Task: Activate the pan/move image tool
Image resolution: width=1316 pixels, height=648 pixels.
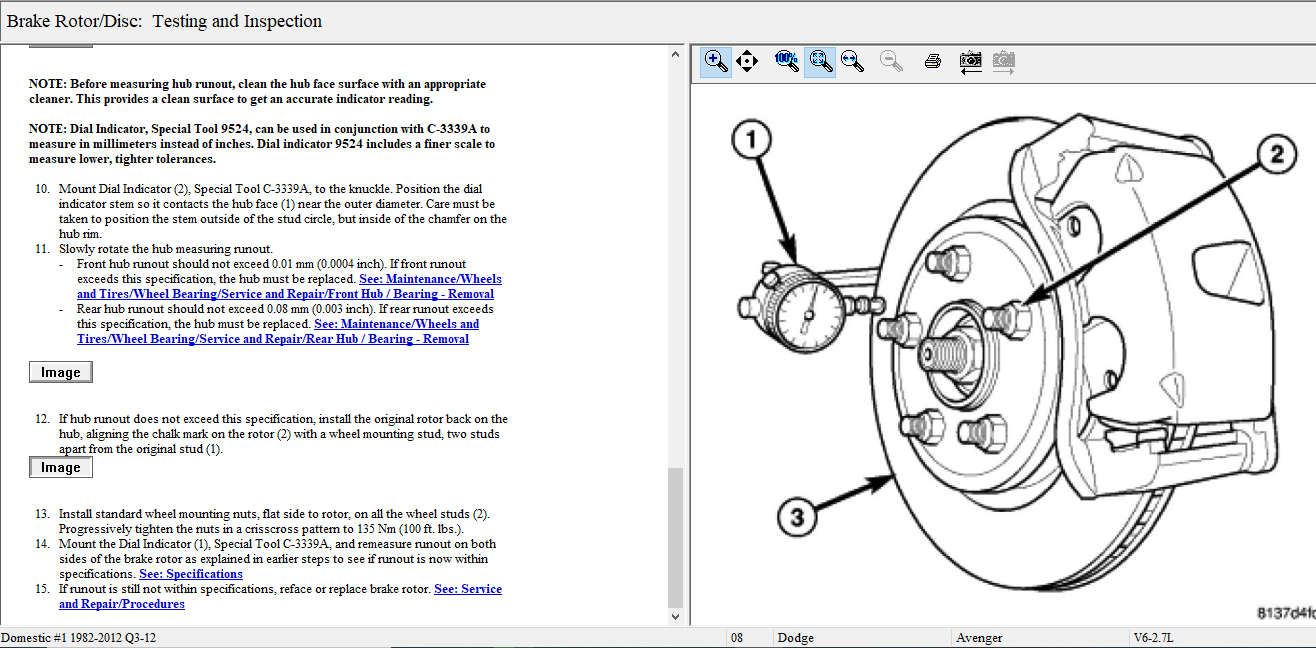Action: (746, 61)
